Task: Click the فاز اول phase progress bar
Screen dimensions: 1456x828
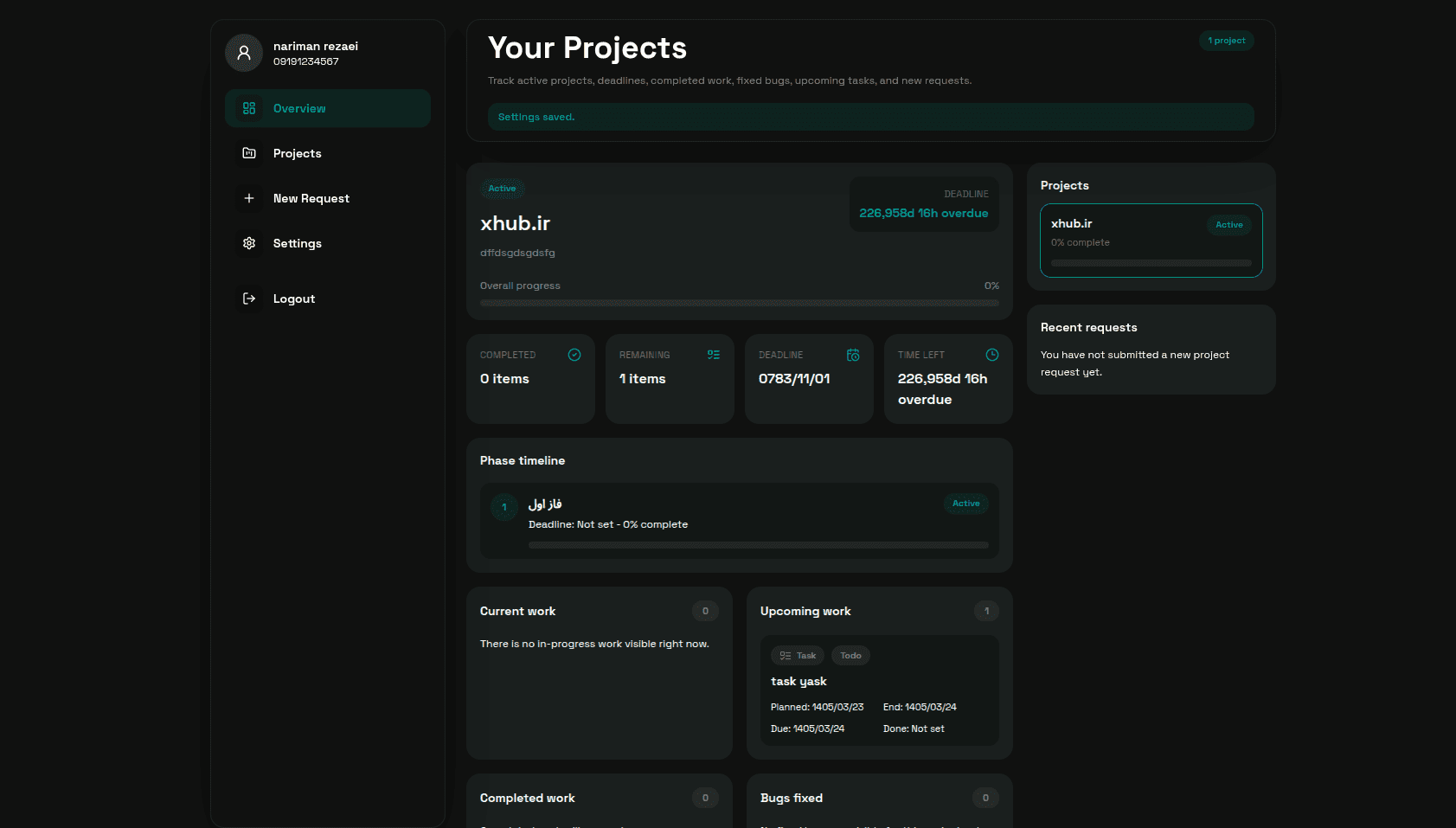Action: click(759, 545)
